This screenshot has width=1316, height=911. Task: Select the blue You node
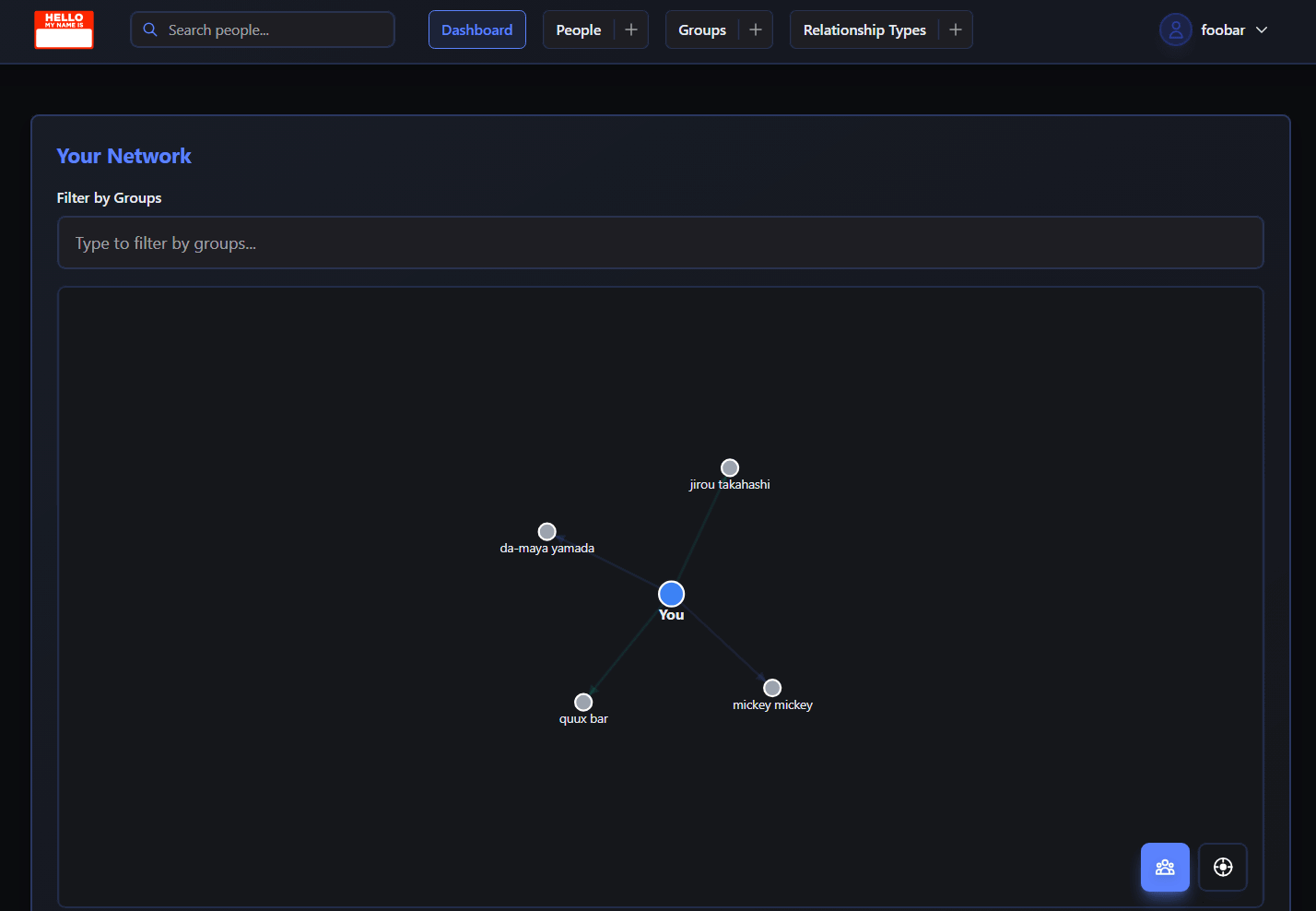pos(671,594)
